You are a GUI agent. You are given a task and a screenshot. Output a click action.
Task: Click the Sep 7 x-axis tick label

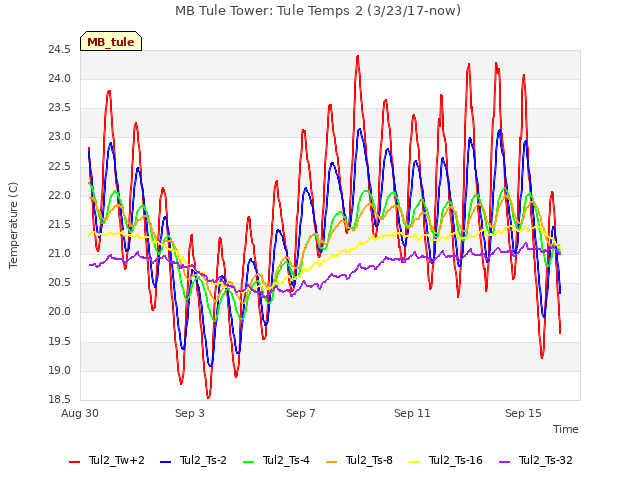pos(301,413)
